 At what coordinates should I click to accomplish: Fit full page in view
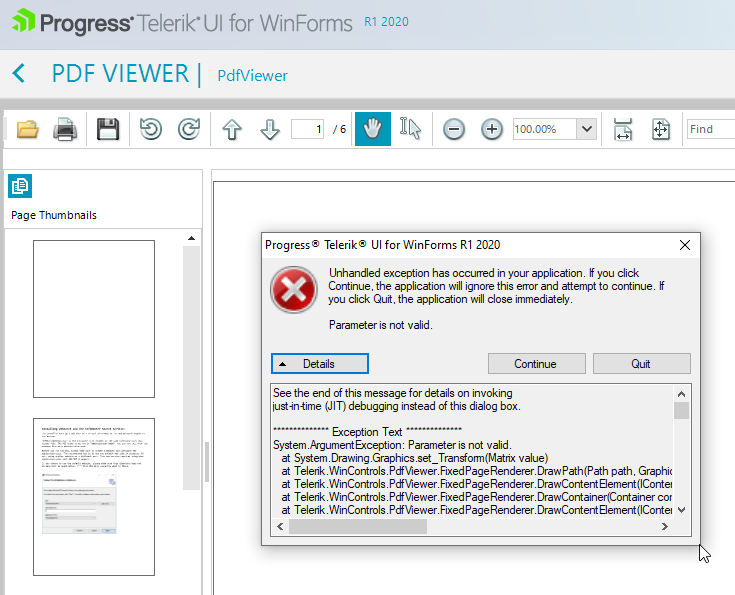point(660,129)
